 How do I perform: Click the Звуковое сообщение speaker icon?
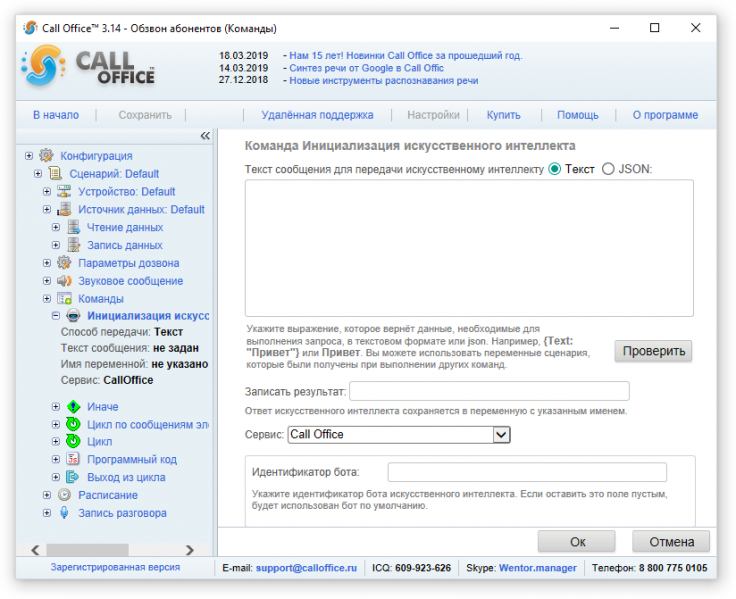point(64,280)
